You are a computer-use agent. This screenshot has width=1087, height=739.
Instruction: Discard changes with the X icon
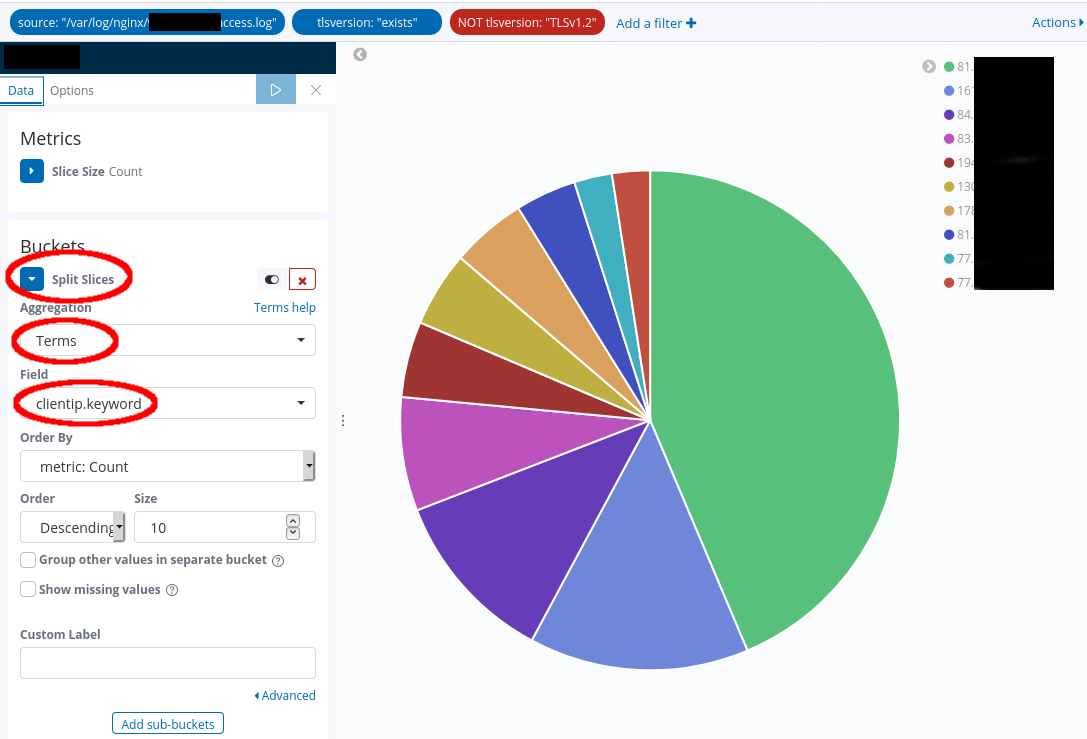tap(316, 90)
